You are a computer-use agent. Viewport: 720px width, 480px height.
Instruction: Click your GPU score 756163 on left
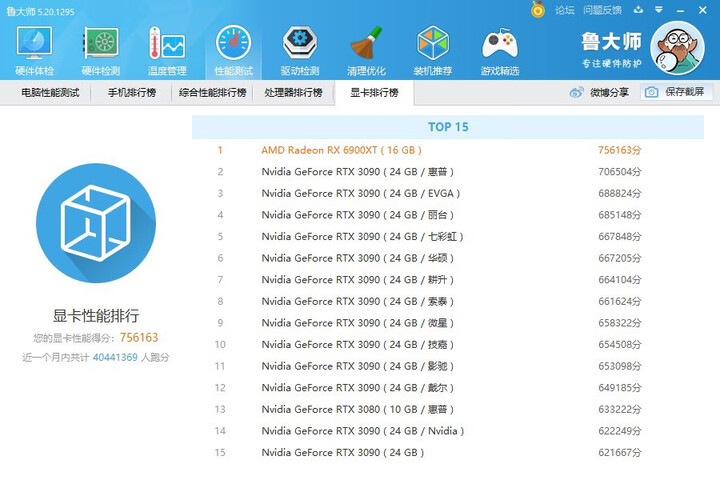pos(139,338)
